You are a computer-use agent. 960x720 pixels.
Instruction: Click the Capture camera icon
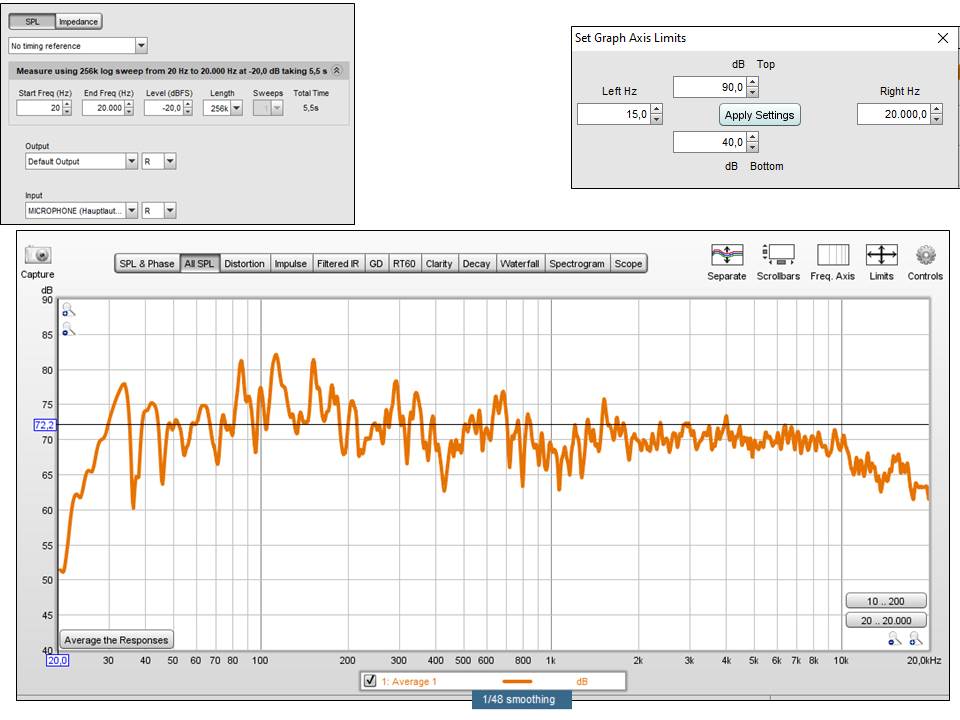(x=38, y=255)
